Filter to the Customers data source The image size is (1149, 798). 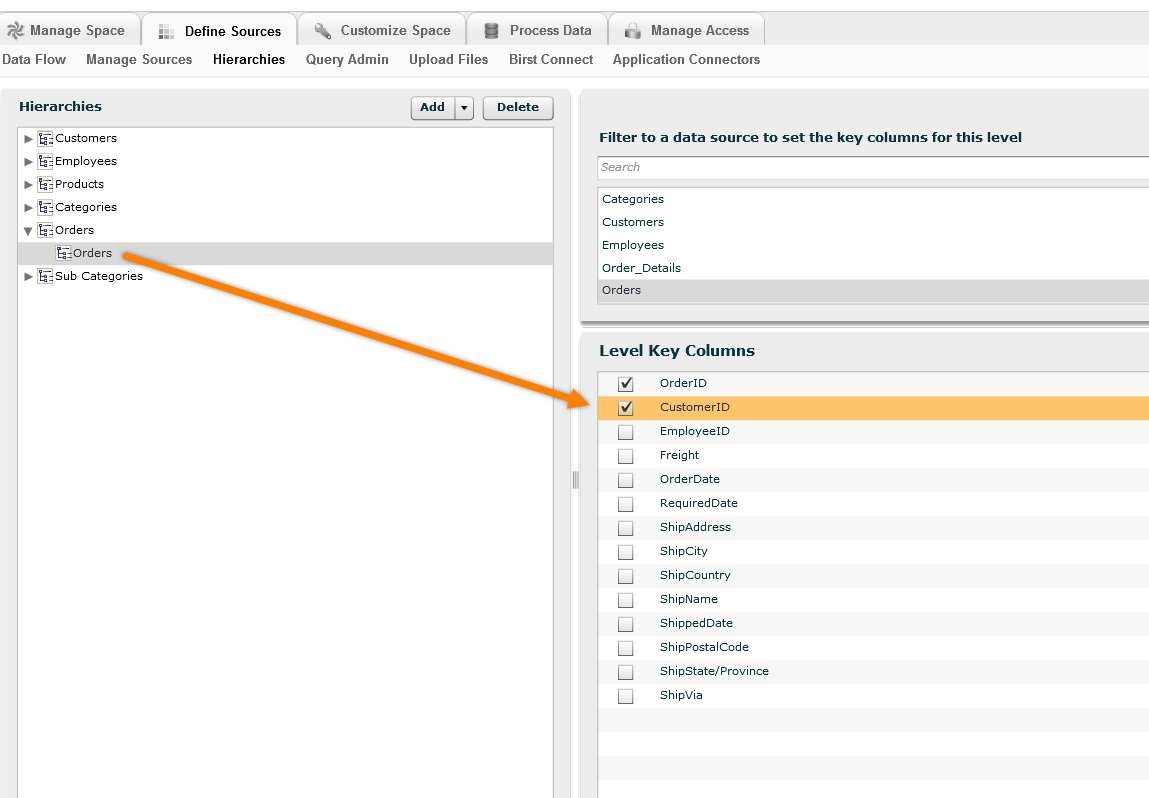coord(873,222)
